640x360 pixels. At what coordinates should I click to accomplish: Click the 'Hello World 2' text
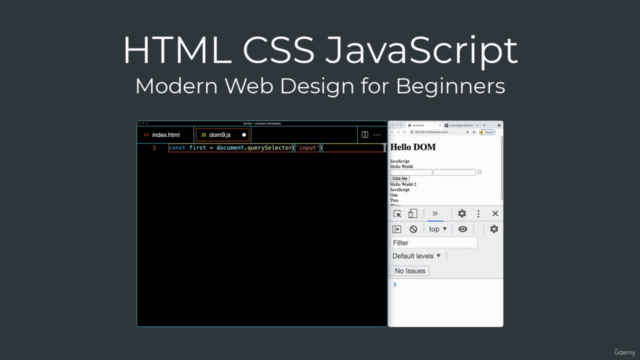[x=403, y=184]
